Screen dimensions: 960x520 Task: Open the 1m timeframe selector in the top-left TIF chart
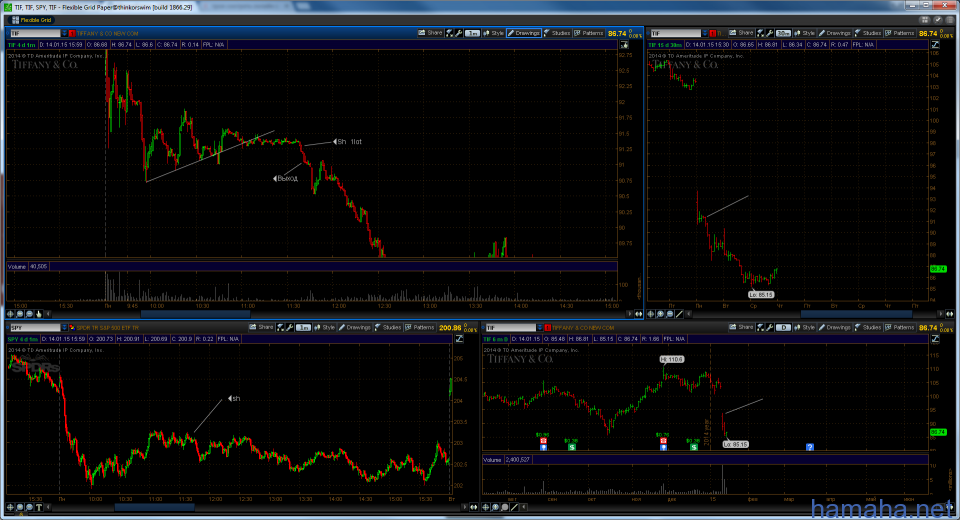472,33
